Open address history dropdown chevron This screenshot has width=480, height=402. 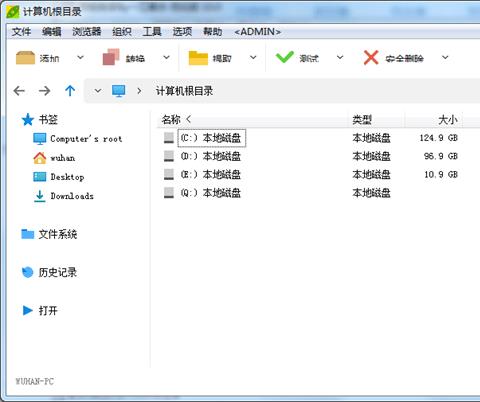tap(98, 91)
